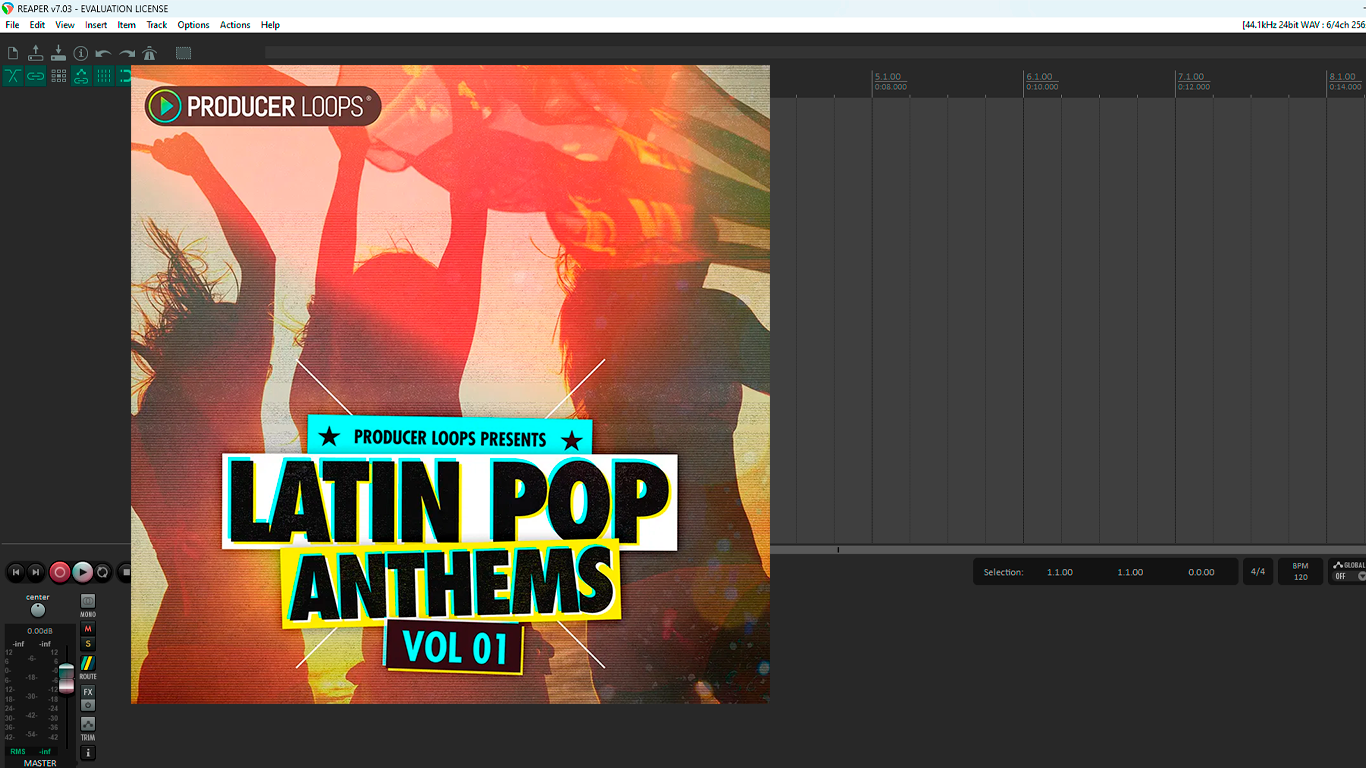Open master Route button
Viewport: 1366px width, 768px height.
88,664
